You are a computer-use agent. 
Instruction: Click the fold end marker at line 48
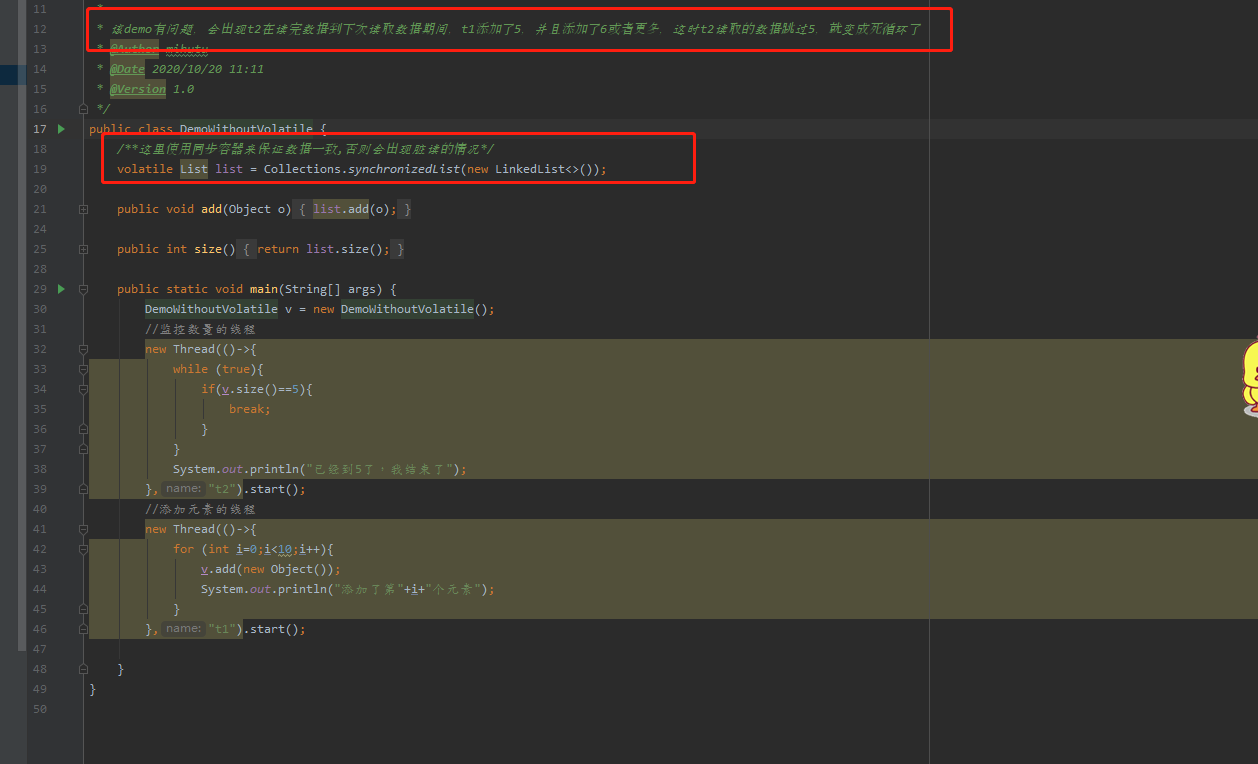tap(83, 669)
